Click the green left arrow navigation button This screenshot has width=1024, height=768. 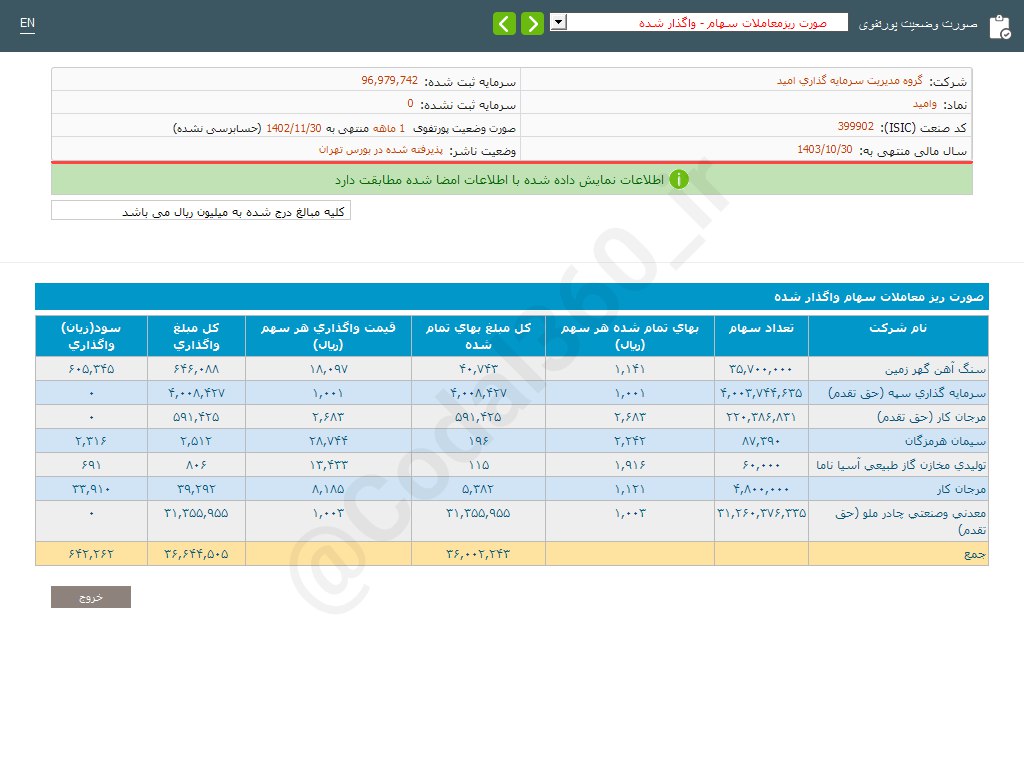(x=505, y=23)
